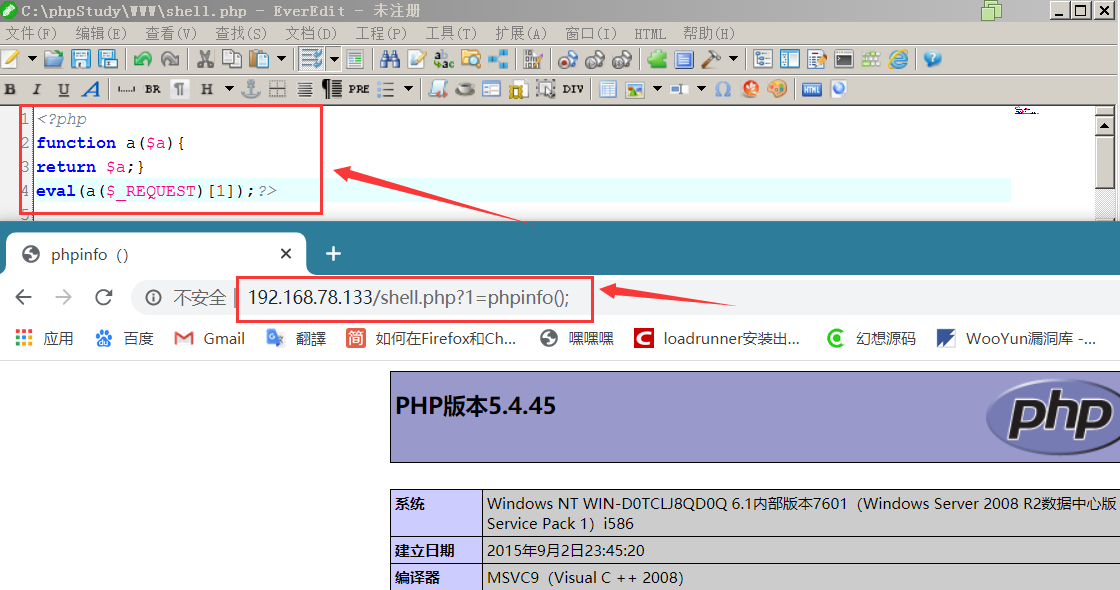Open the 编辑(E) menu
Screen dimensions: 1120x590
pyautogui.click(x=101, y=34)
